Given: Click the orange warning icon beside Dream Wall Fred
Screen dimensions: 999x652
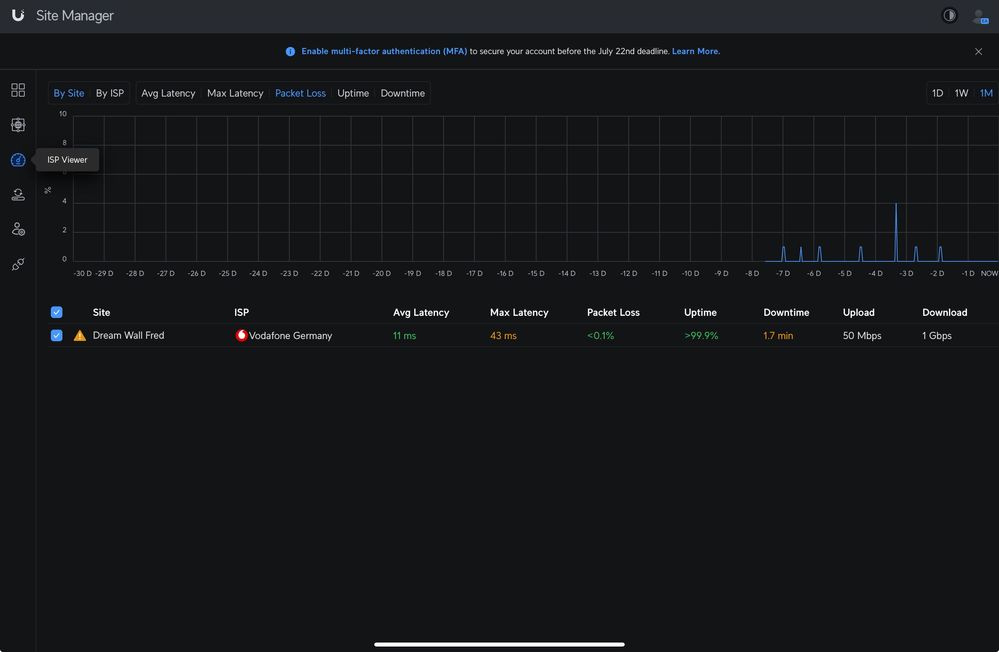Looking at the screenshot, I should coord(80,336).
